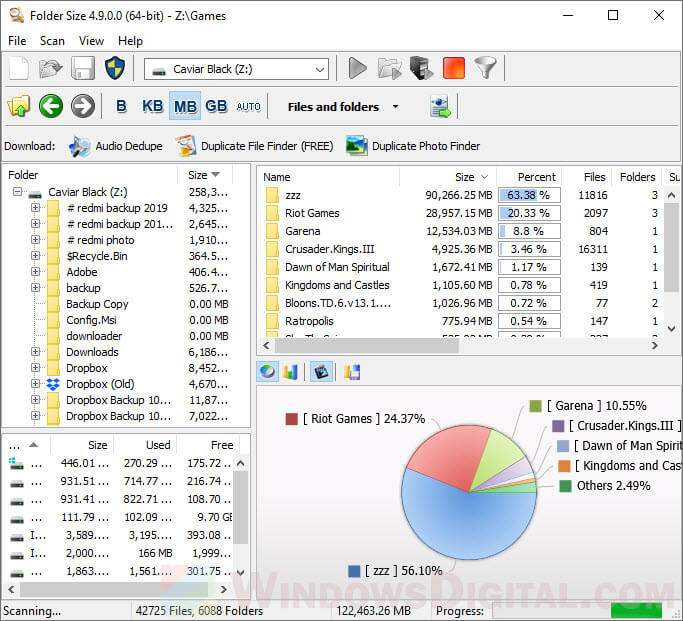Image resolution: width=683 pixels, height=621 pixels.
Task: Open the Scan menu
Action: coord(52,41)
